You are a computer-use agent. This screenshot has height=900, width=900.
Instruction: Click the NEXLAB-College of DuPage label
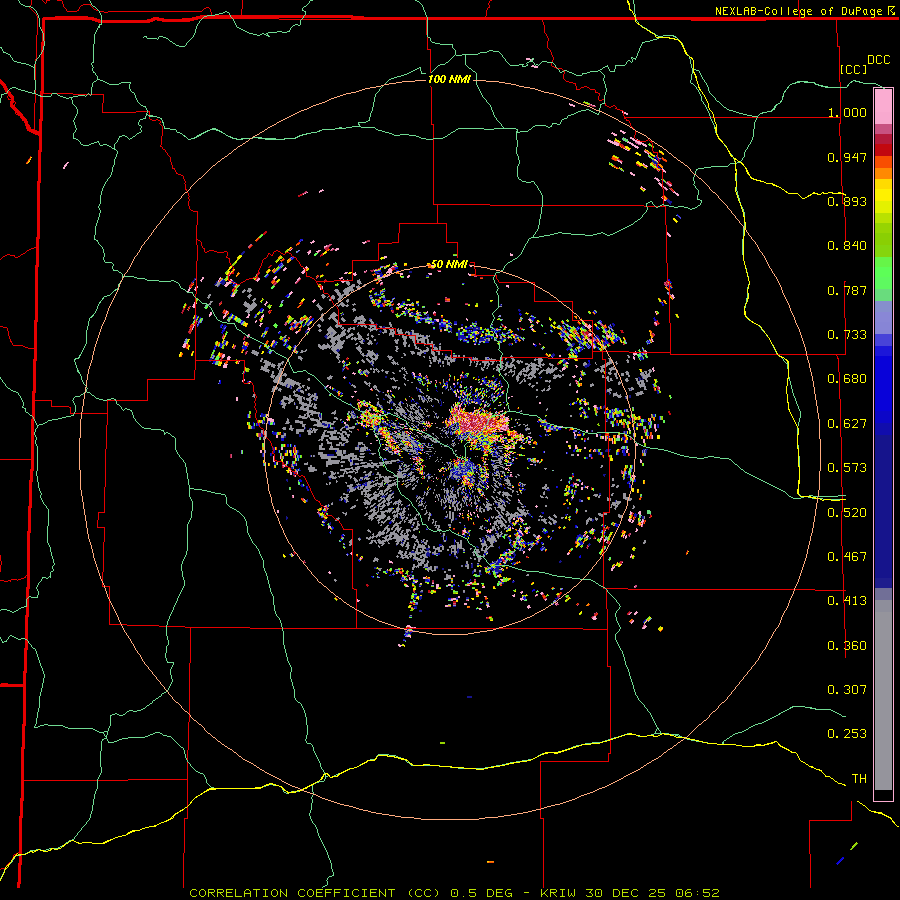click(804, 11)
